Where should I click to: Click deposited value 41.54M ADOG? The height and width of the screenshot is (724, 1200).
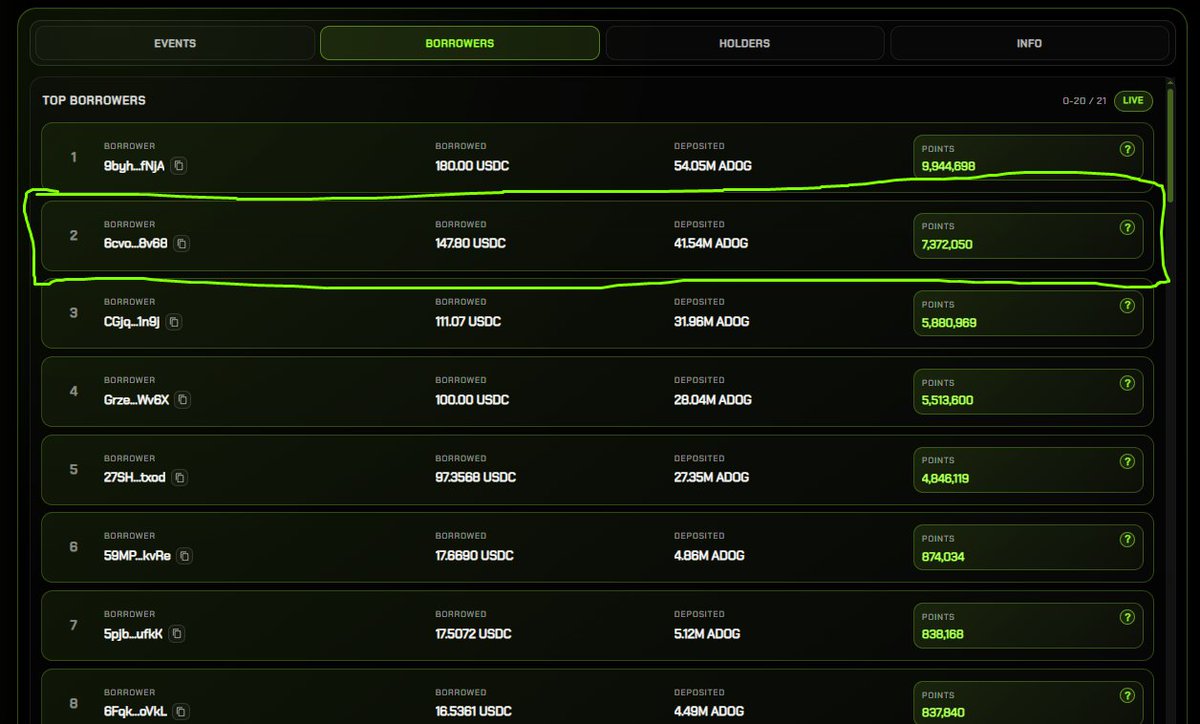(711, 243)
